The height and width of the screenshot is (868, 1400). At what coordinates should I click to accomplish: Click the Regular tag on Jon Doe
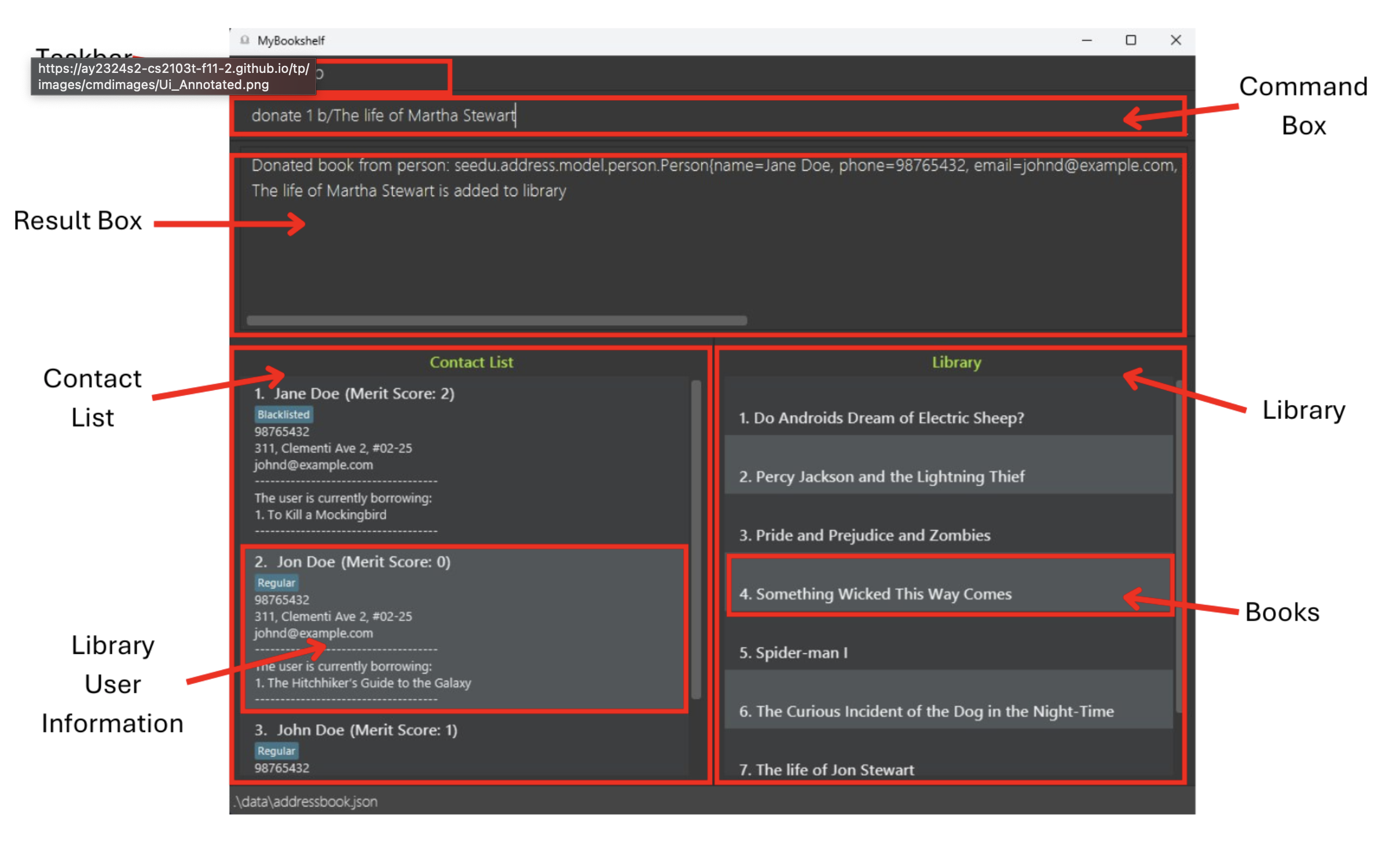point(276,582)
